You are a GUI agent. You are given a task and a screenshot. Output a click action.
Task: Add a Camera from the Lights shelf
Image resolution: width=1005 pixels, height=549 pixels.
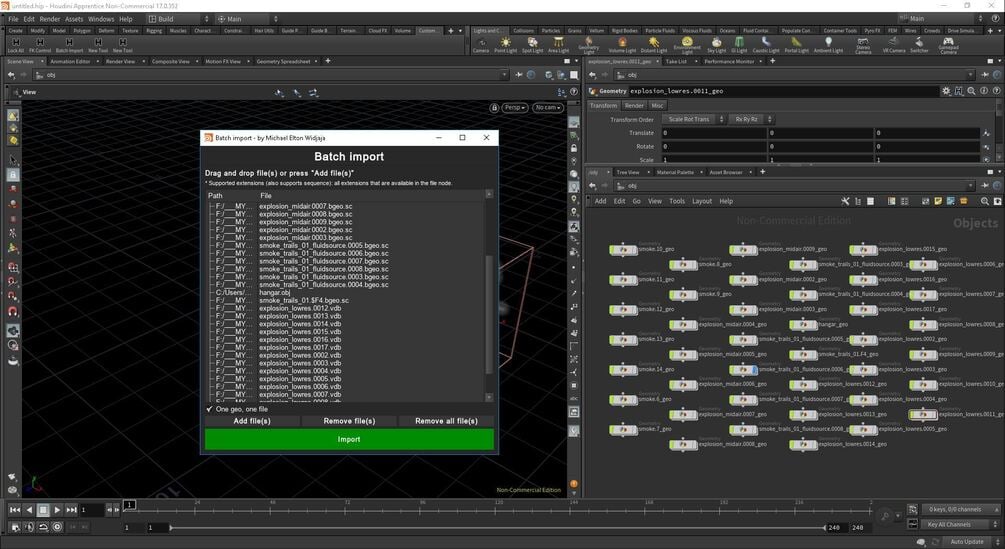click(481, 45)
